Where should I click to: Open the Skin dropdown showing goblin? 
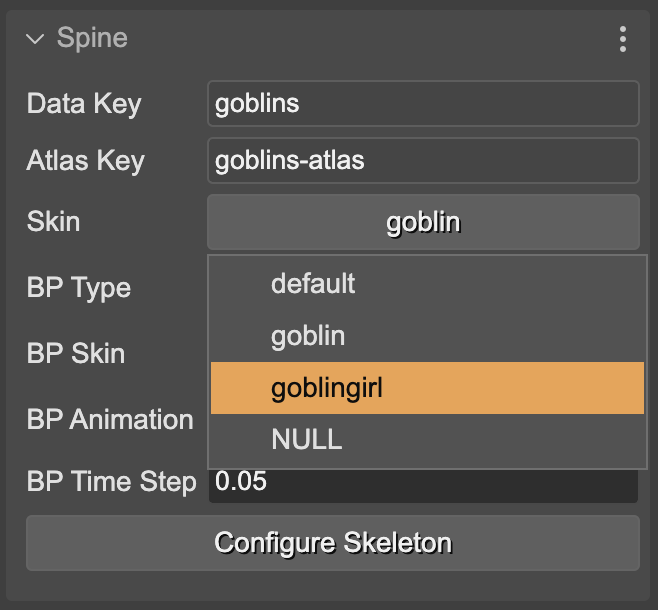(x=422, y=222)
